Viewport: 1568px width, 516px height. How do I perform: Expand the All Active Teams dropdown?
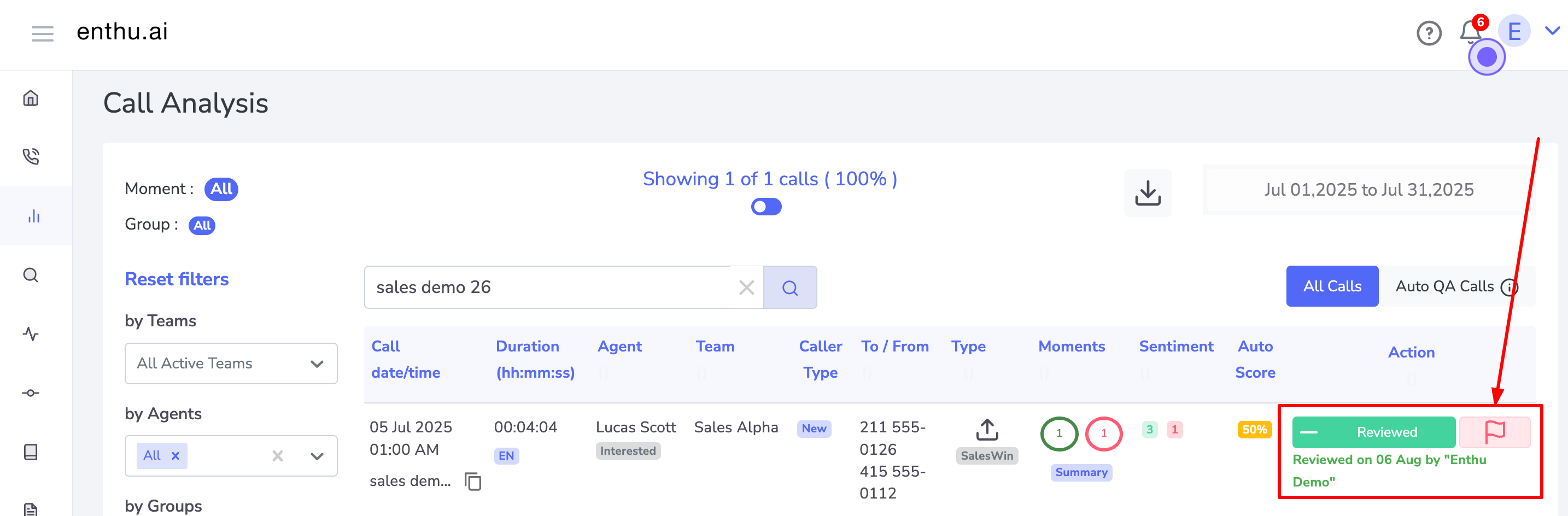pyautogui.click(x=231, y=363)
